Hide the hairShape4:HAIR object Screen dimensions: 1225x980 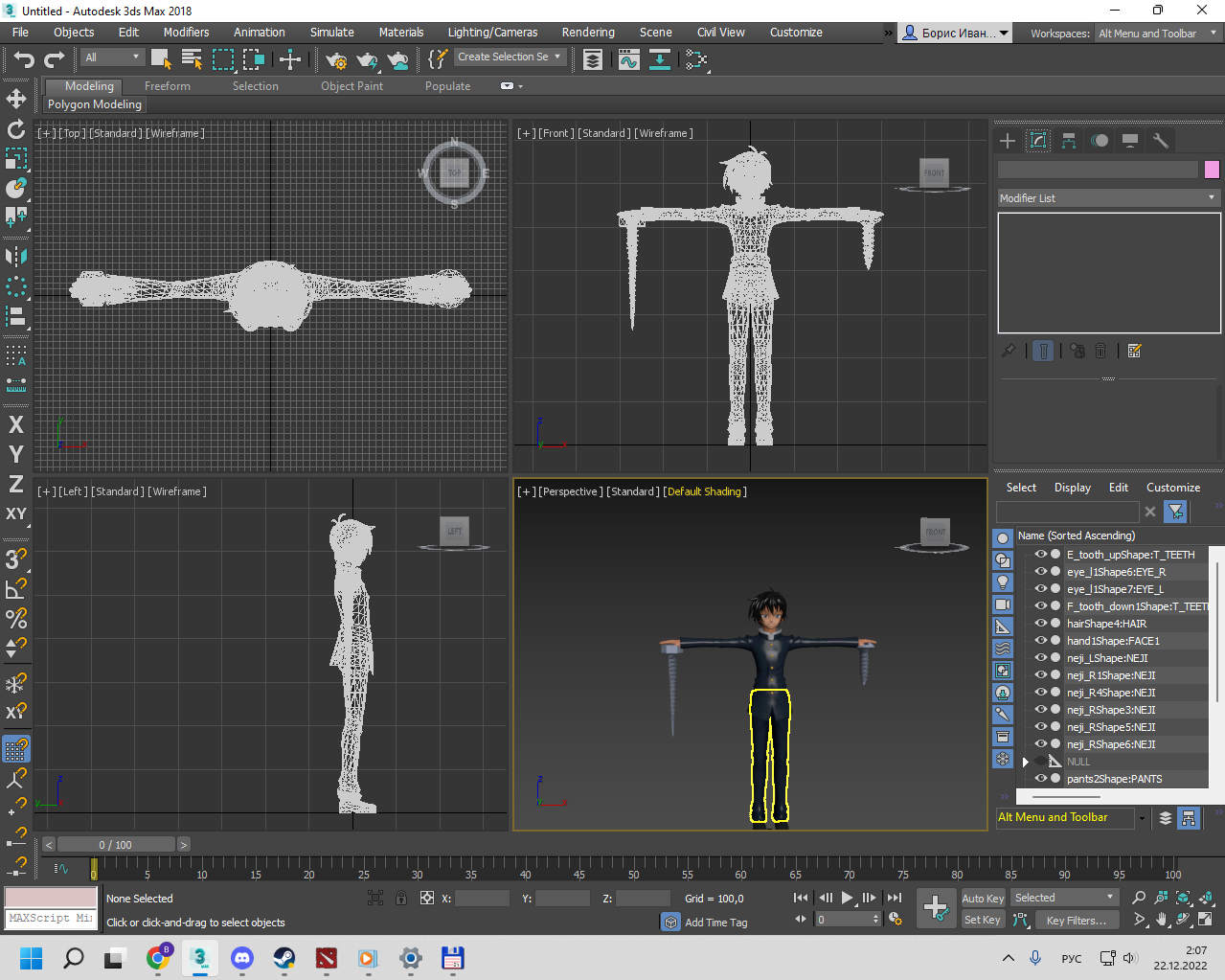tap(1040, 623)
